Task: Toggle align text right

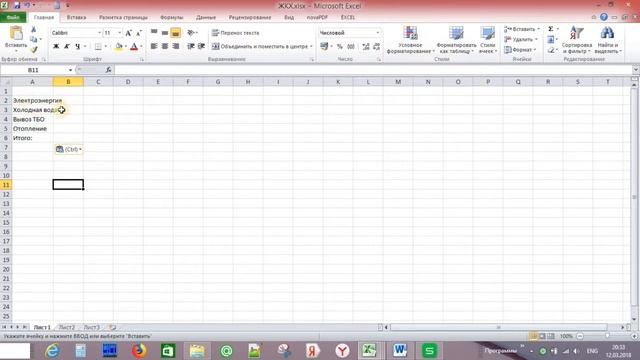Action: (176, 47)
